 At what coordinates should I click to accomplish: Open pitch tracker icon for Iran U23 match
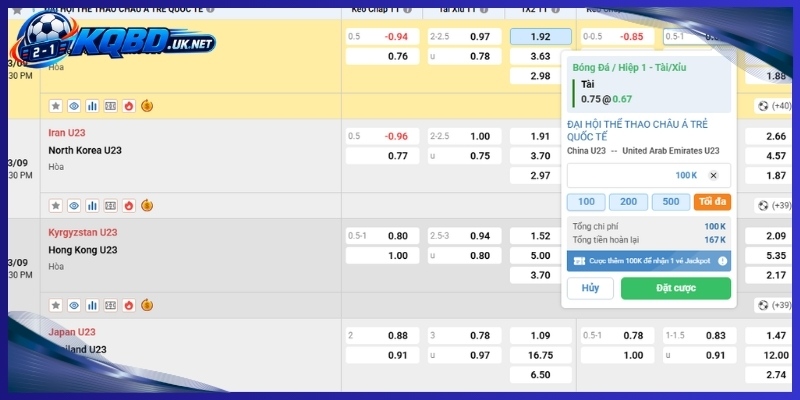click(111, 206)
